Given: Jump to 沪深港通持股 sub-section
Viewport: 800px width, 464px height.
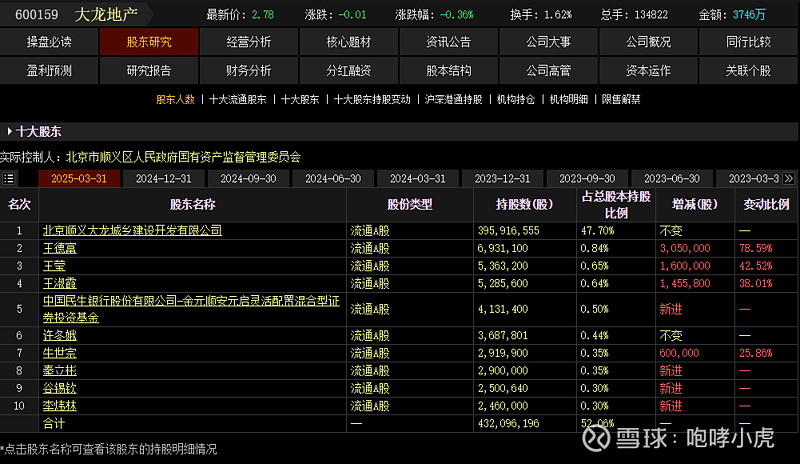Looking at the screenshot, I should pos(454,100).
